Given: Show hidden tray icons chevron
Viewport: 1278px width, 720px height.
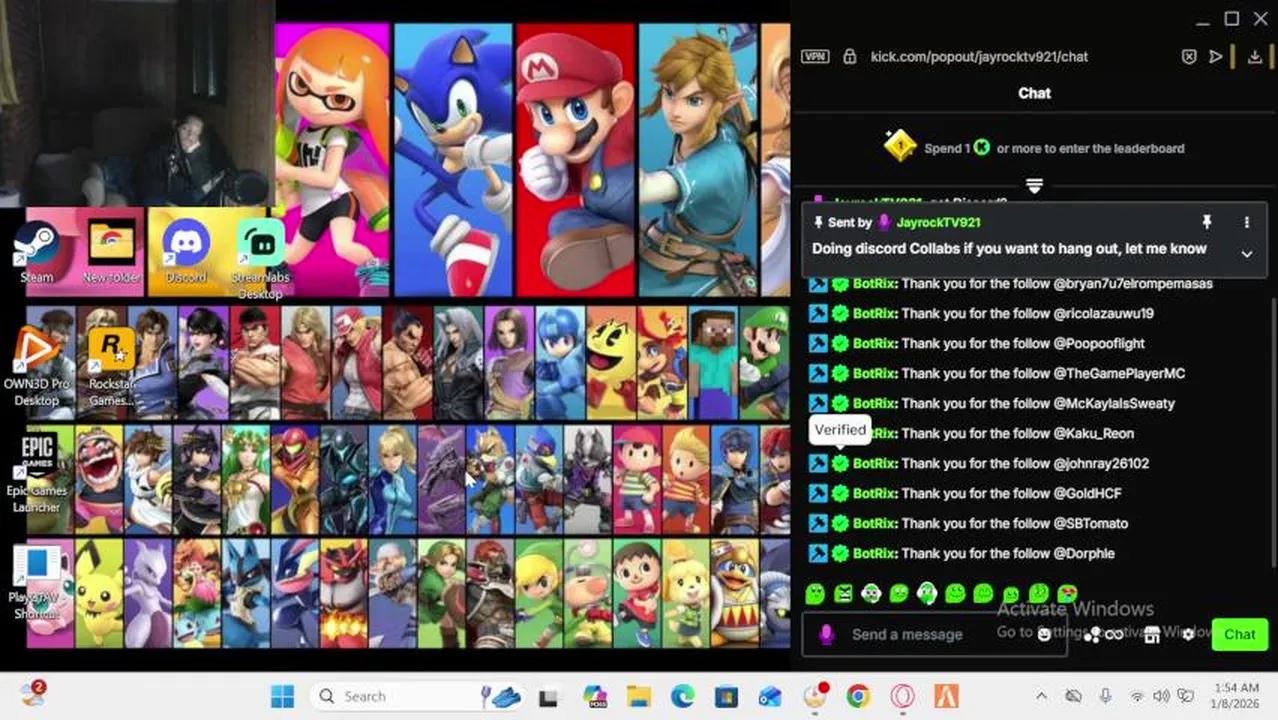Looking at the screenshot, I should 1041,696.
